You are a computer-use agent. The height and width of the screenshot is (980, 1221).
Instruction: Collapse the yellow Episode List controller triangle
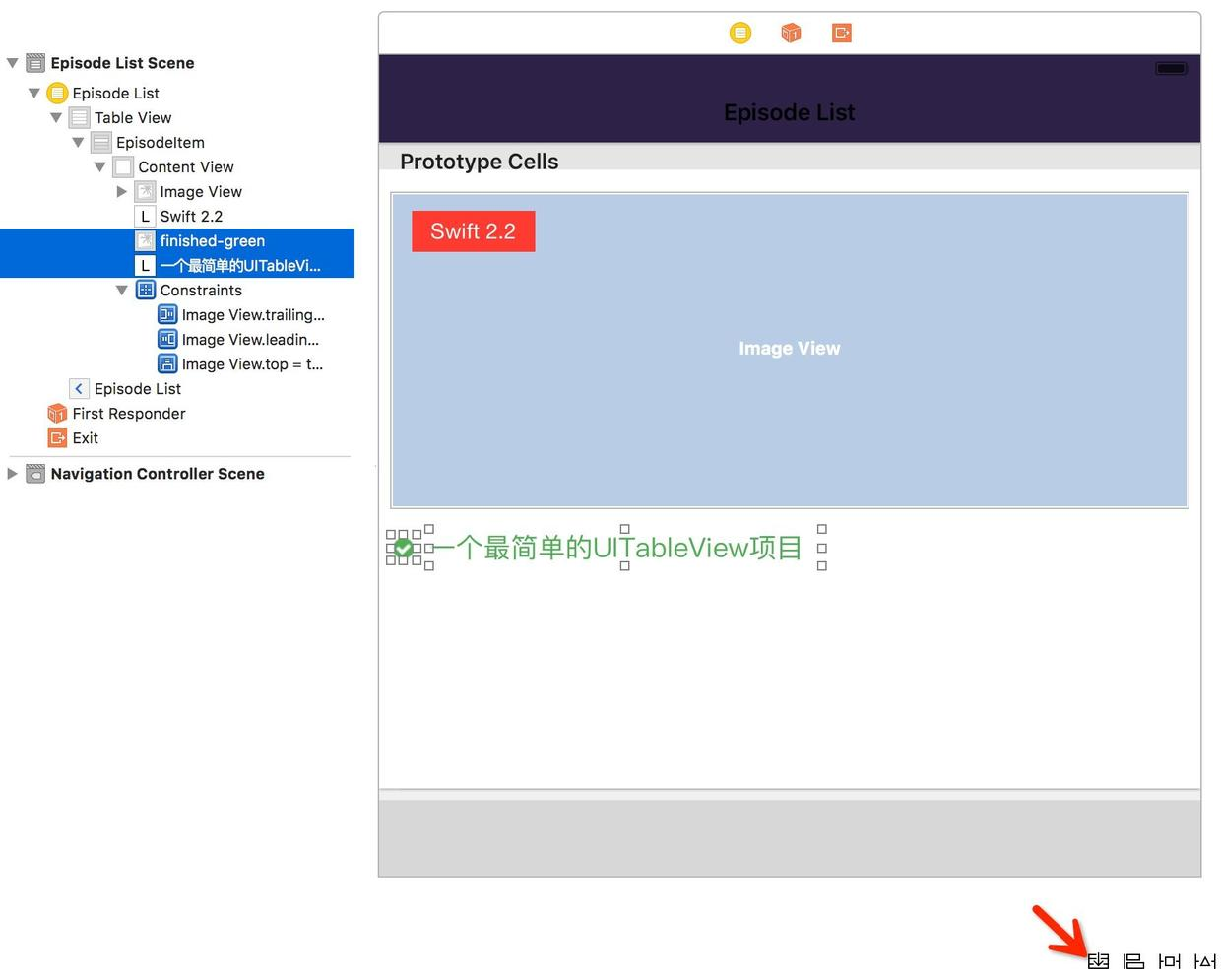[x=34, y=93]
